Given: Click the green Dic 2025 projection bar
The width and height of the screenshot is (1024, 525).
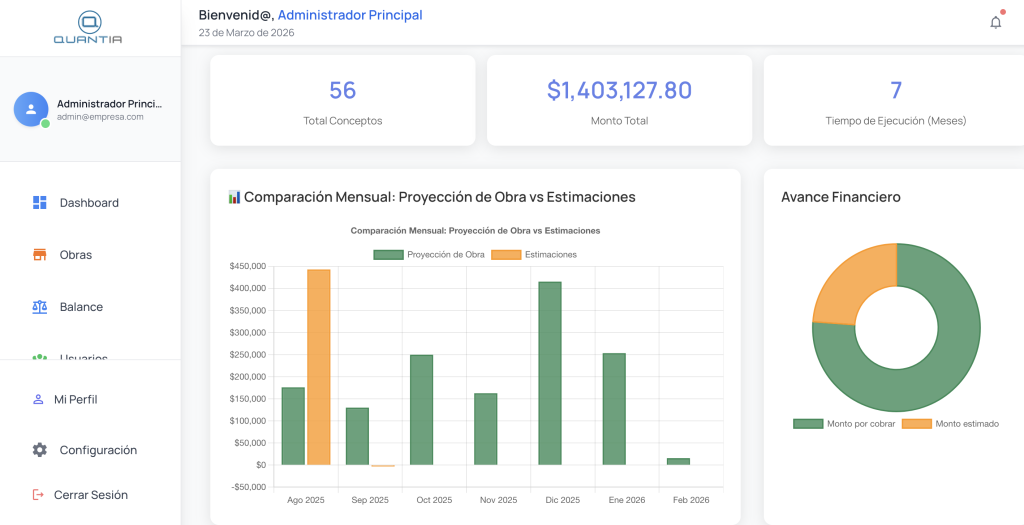Looking at the screenshot, I should [x=550, y=373].
